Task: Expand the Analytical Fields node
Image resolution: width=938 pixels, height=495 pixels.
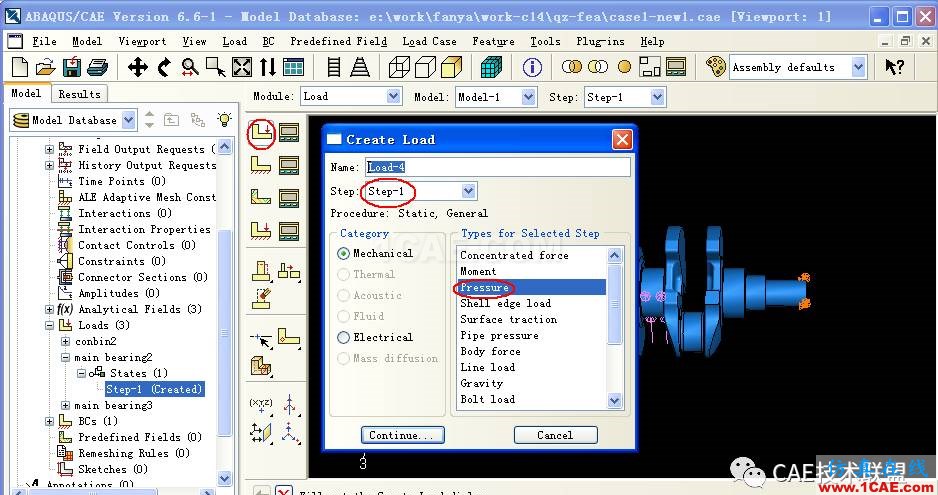Action: (50, 309)
